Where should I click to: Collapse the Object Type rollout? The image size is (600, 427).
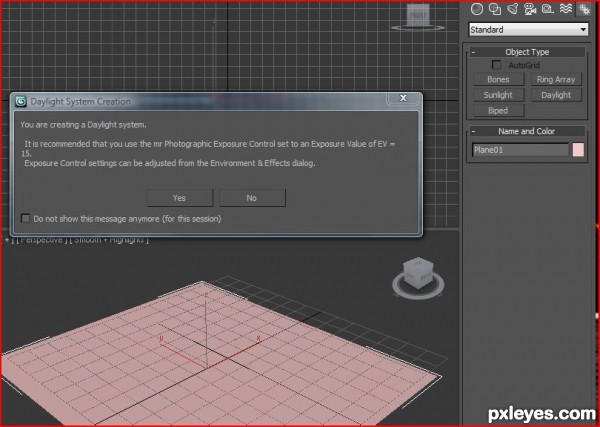point(473,52)
